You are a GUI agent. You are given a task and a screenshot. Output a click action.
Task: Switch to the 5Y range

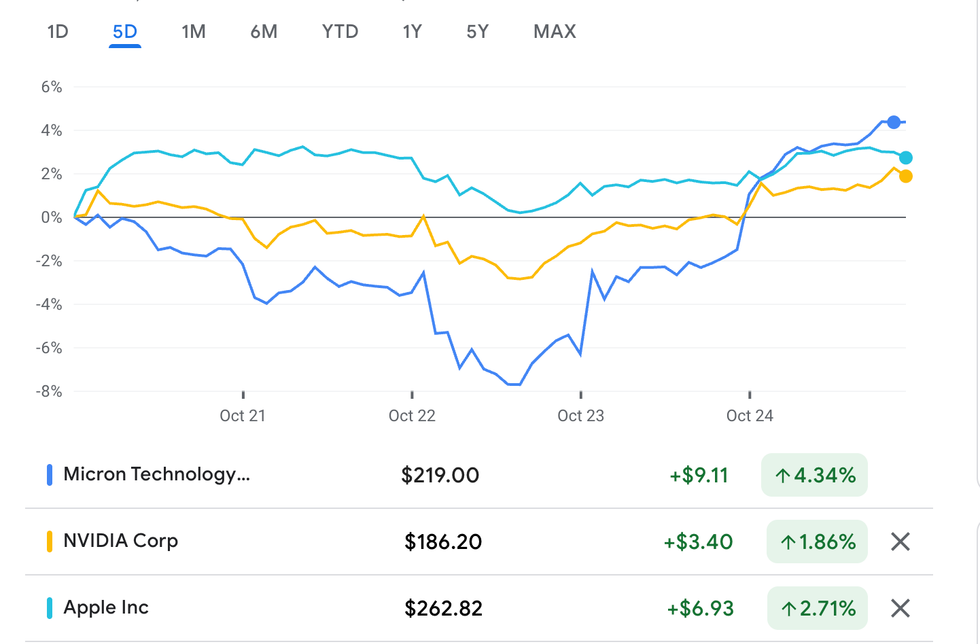click(x=477, y=32)
